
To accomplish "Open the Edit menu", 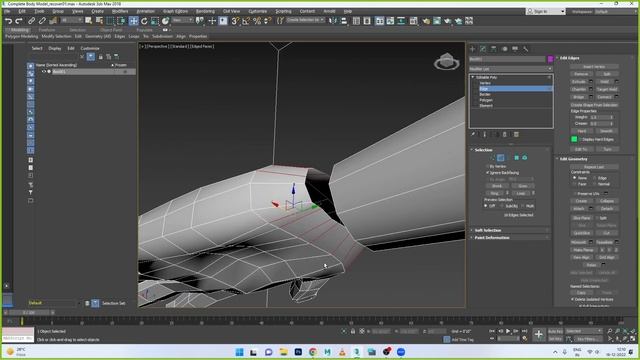I will pos(22,11).
